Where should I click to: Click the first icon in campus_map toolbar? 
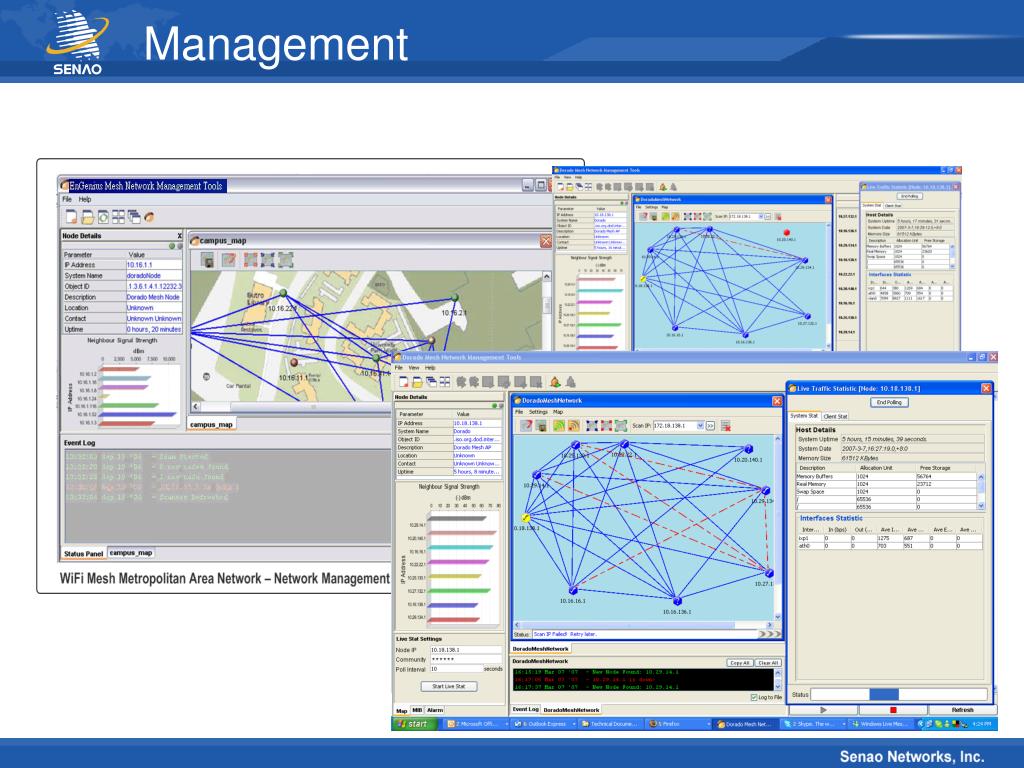(x=208, y=260)
